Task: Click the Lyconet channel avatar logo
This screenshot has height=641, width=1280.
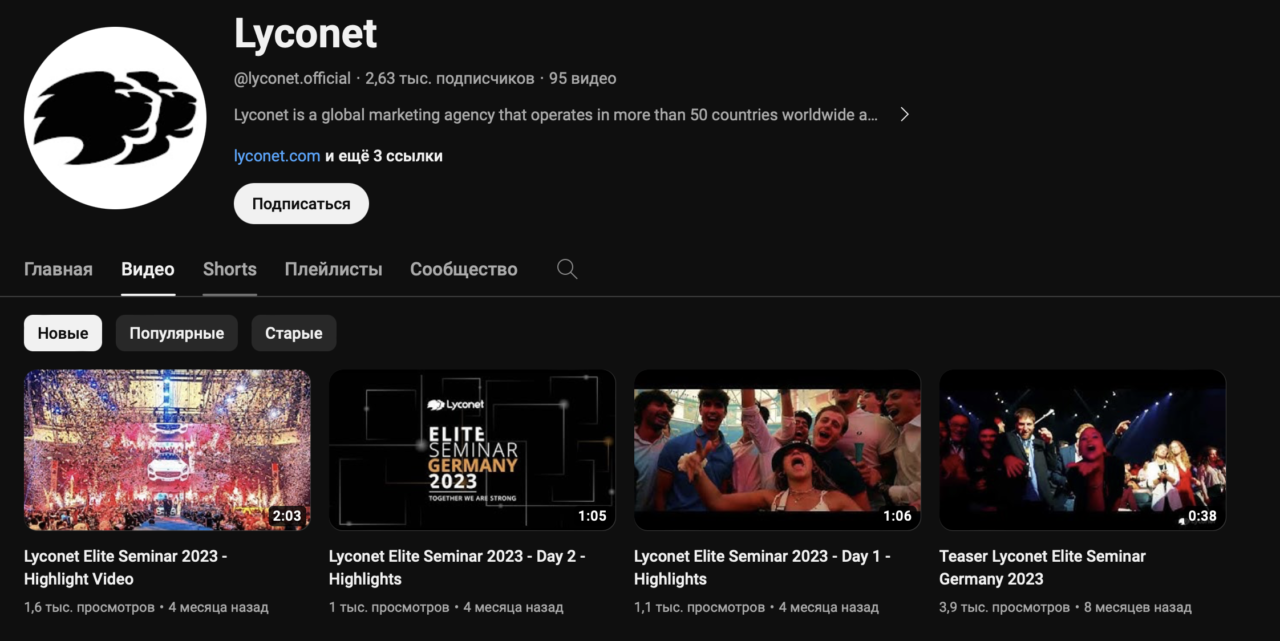Action: tap(115, 118)
